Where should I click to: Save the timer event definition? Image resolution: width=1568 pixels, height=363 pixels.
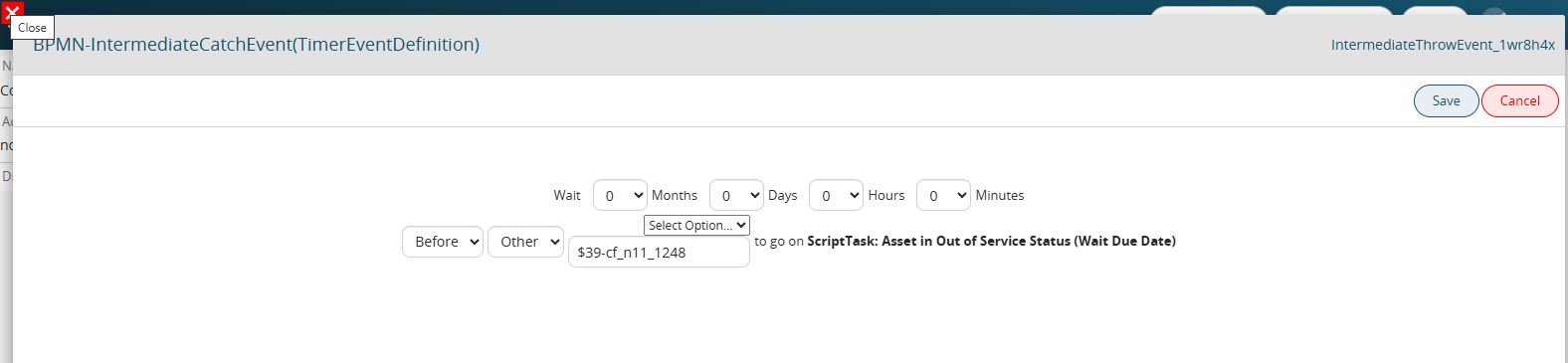(x=1446, y=100)
